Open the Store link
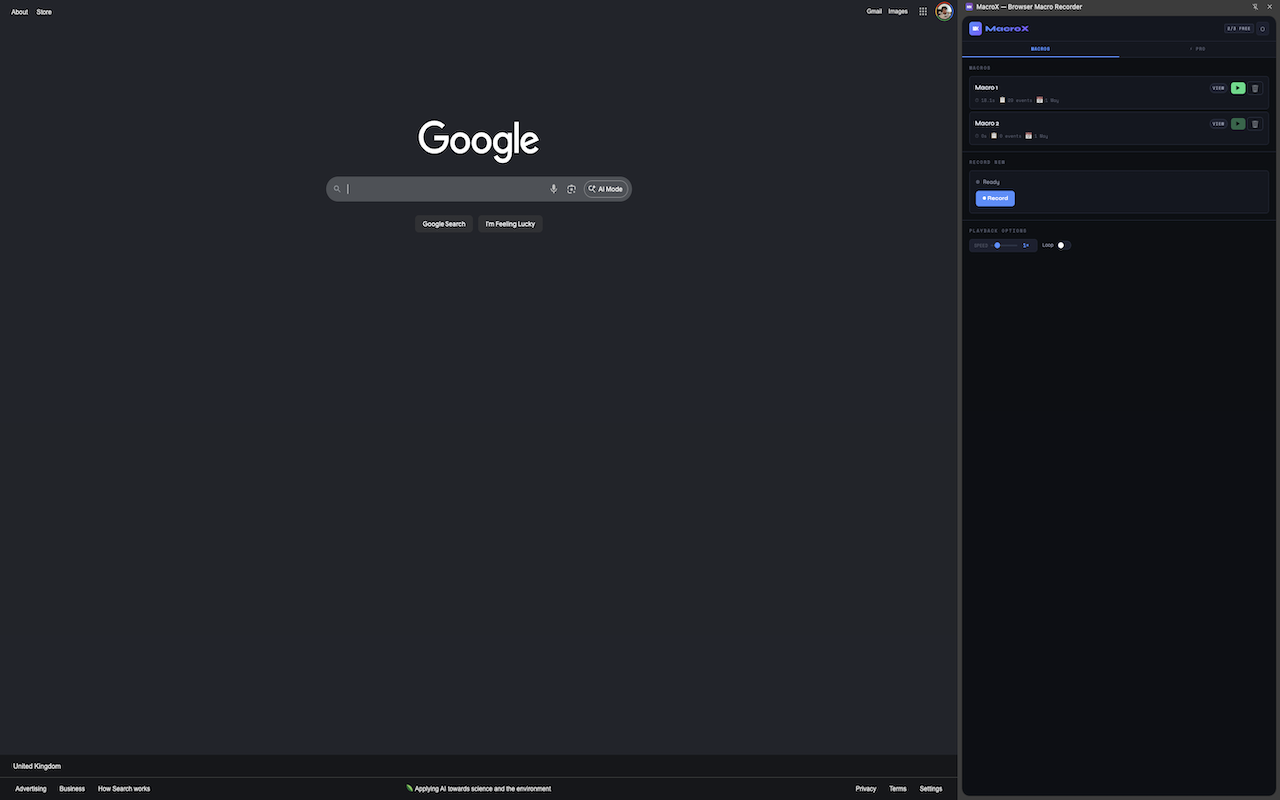 pos(44,12)
